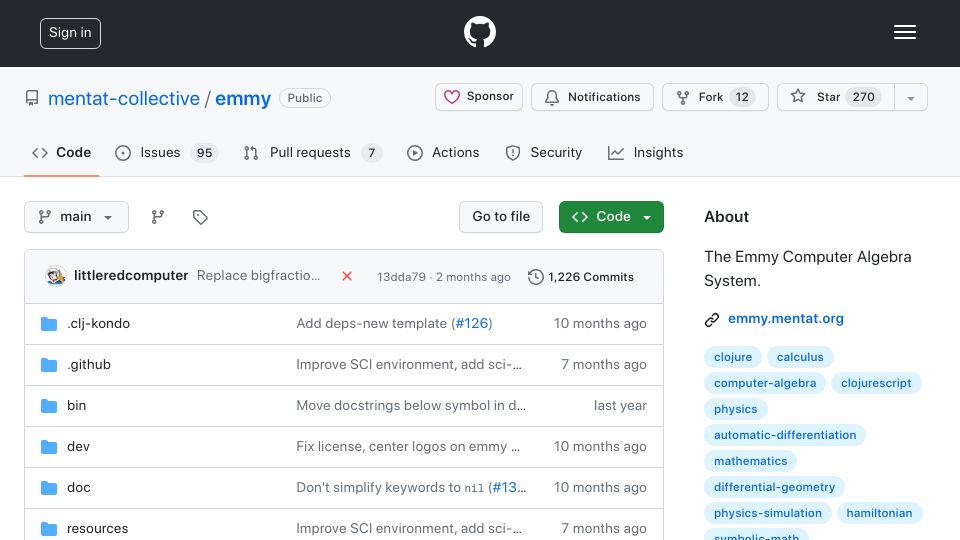Open the bin folder
This screenshot has width=960, height=540.
77,405
